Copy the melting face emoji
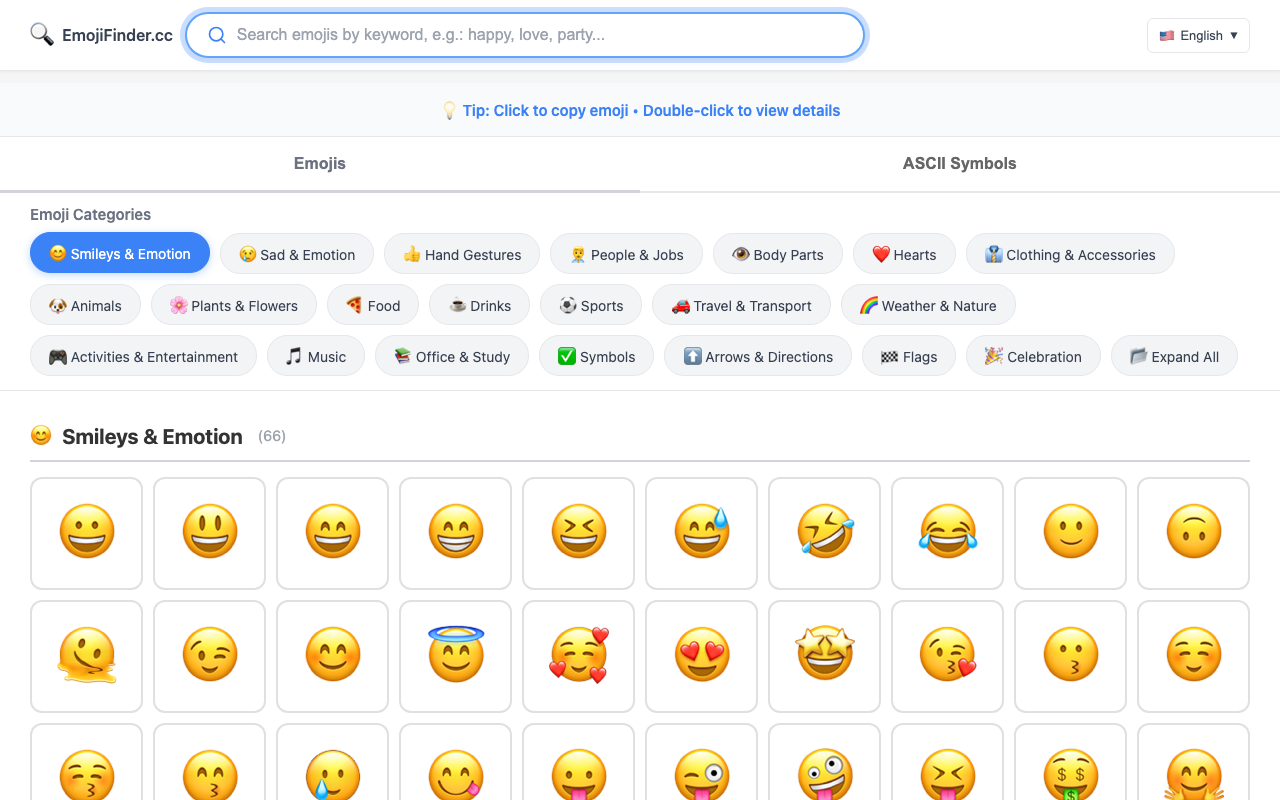 [x=86, y=656]
